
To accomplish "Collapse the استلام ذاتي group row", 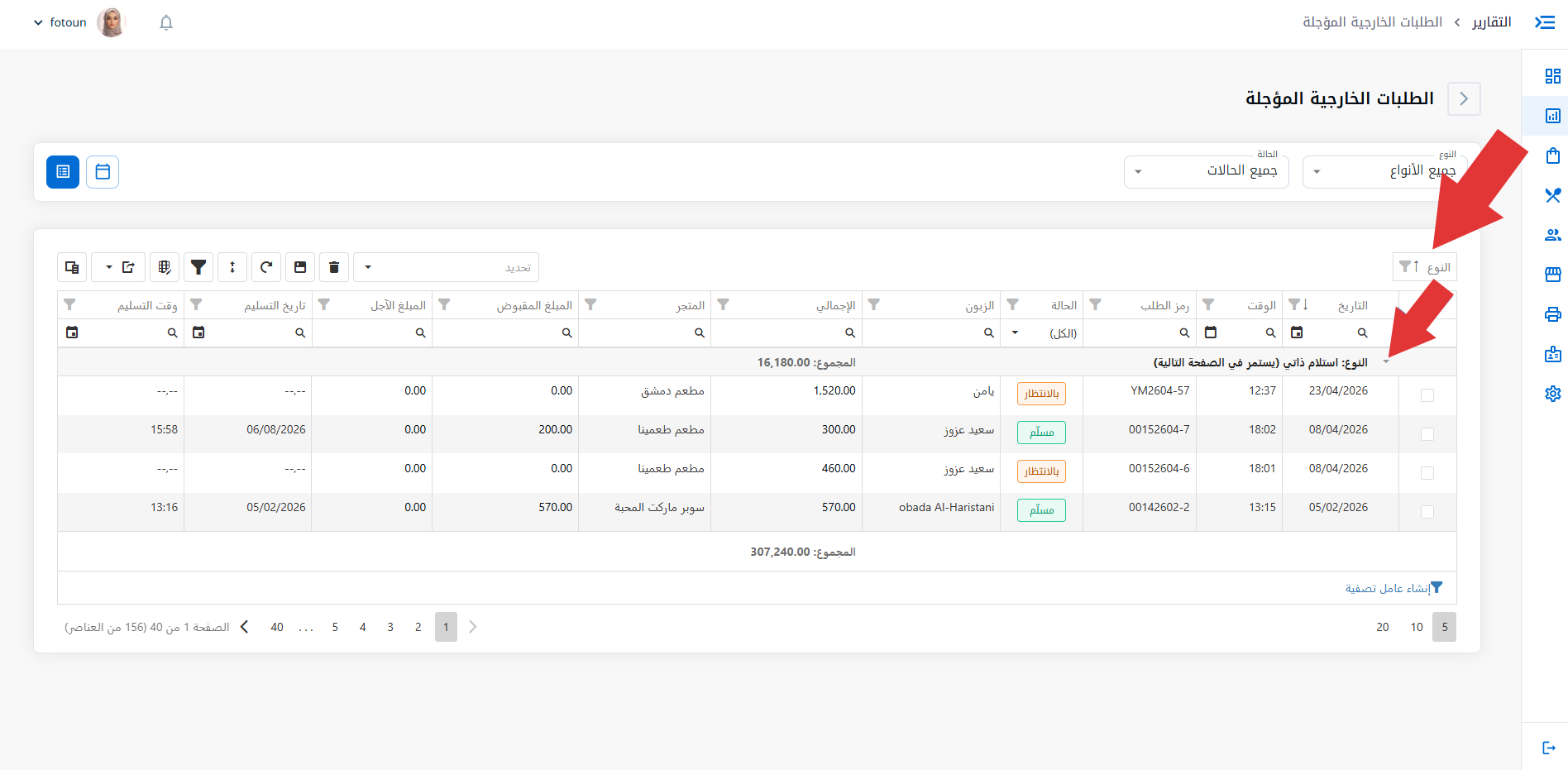I will click(x=1386, y=362).
